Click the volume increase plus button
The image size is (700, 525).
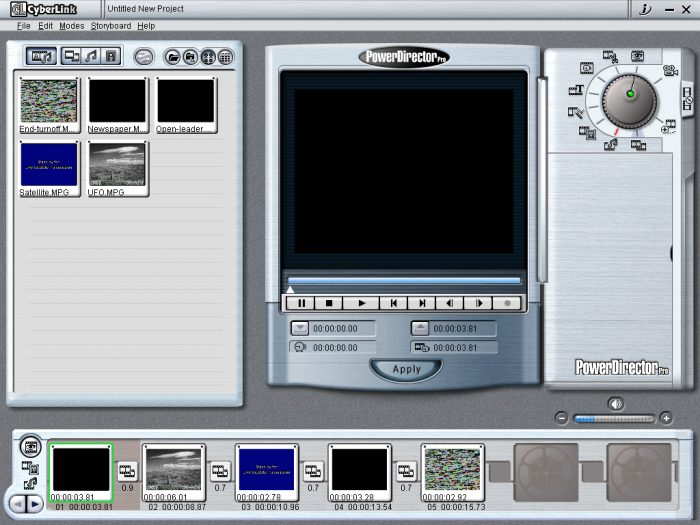[x=666, y=418]
